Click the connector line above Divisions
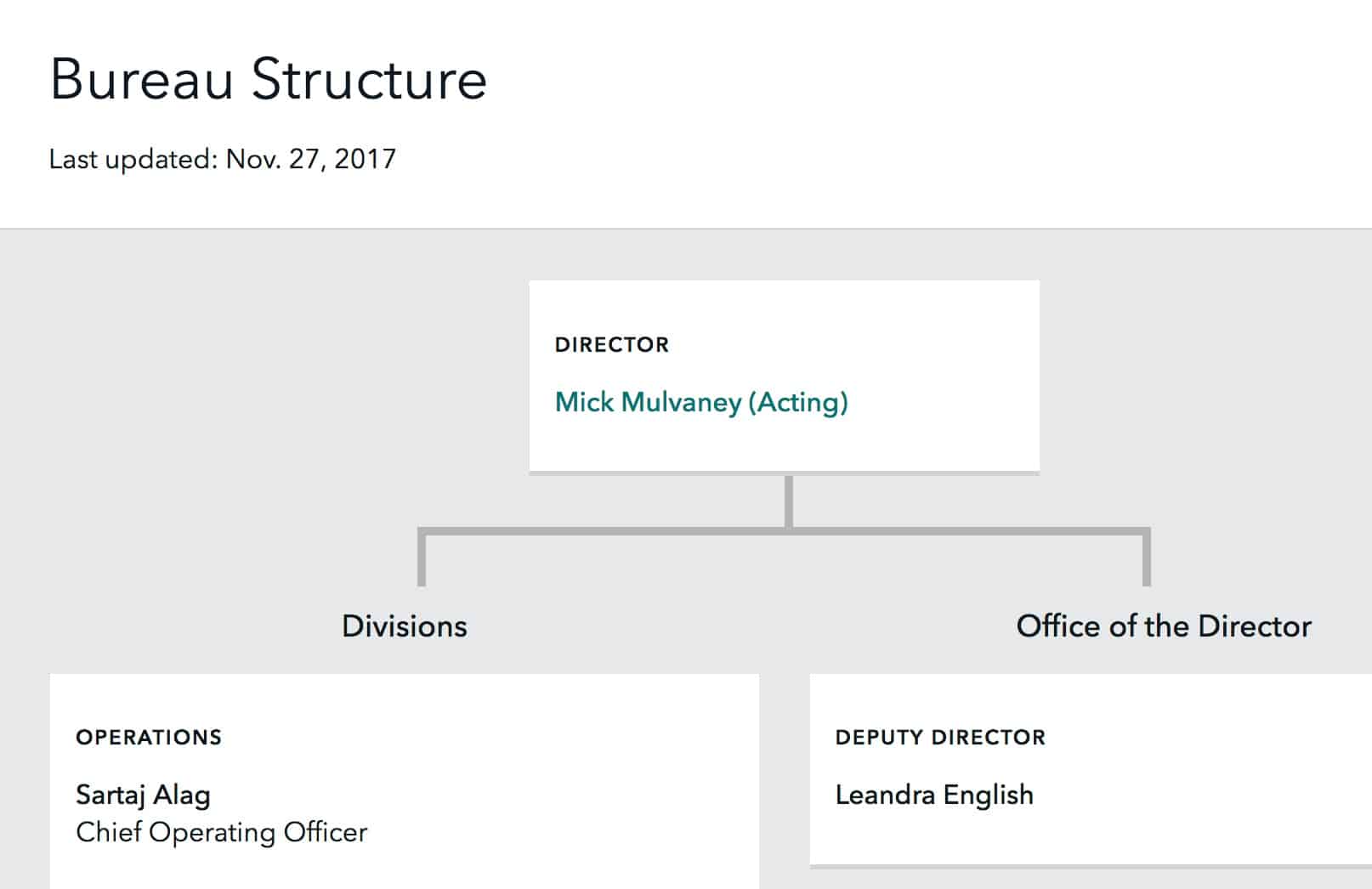 [422, 560]
